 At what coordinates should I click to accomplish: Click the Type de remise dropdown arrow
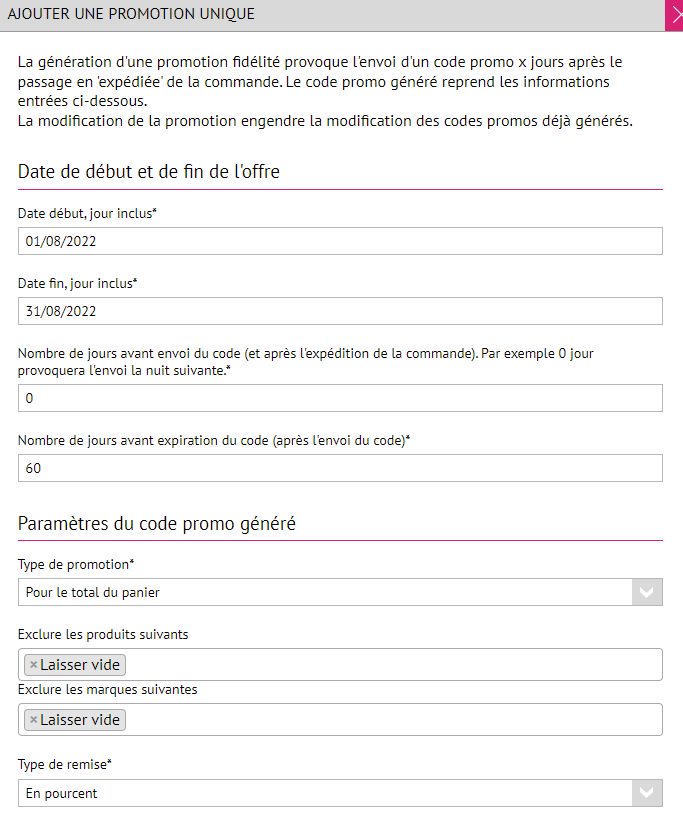[x=647, y=793]
